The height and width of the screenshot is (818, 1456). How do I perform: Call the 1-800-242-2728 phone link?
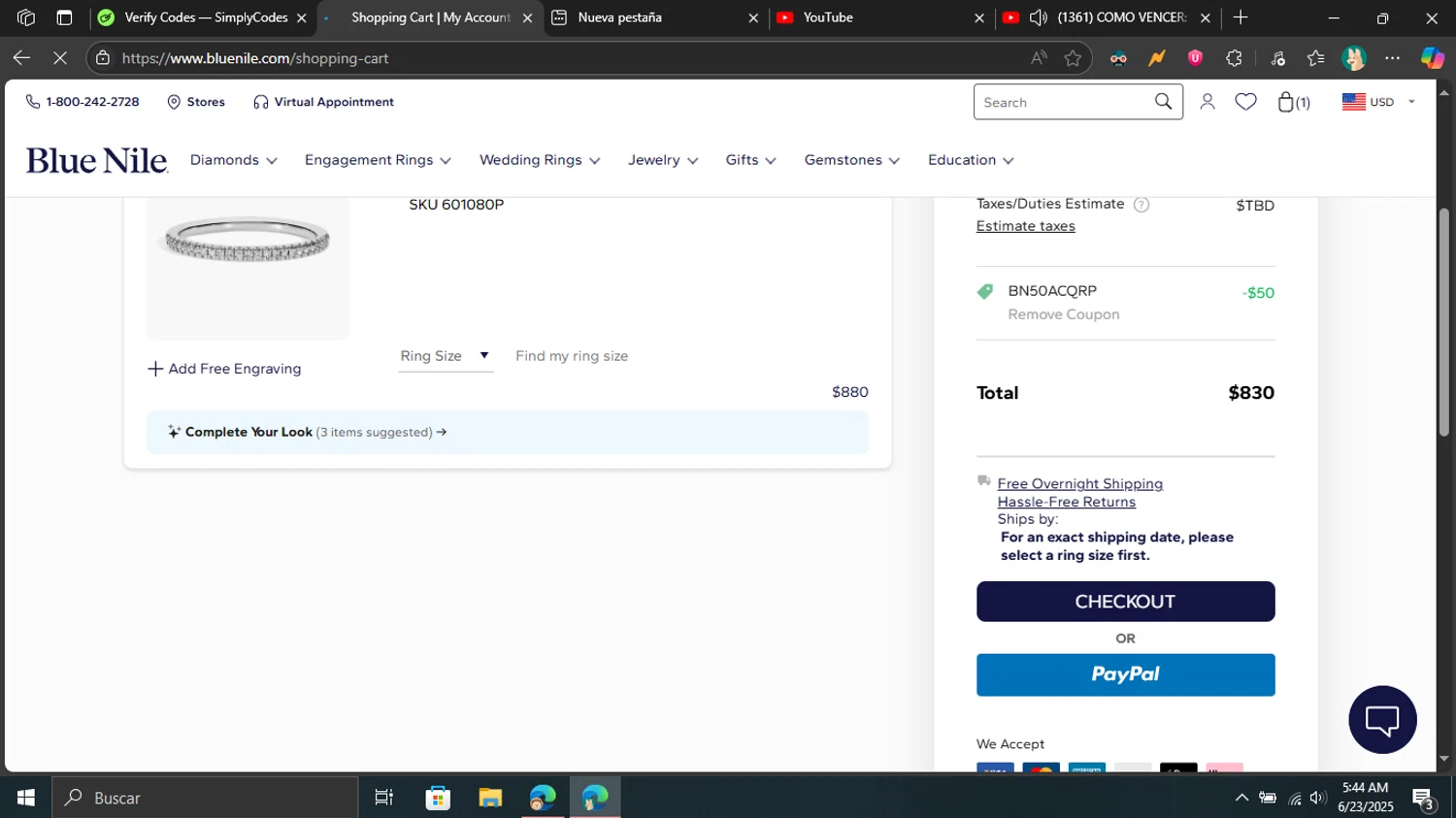[83, 102]
